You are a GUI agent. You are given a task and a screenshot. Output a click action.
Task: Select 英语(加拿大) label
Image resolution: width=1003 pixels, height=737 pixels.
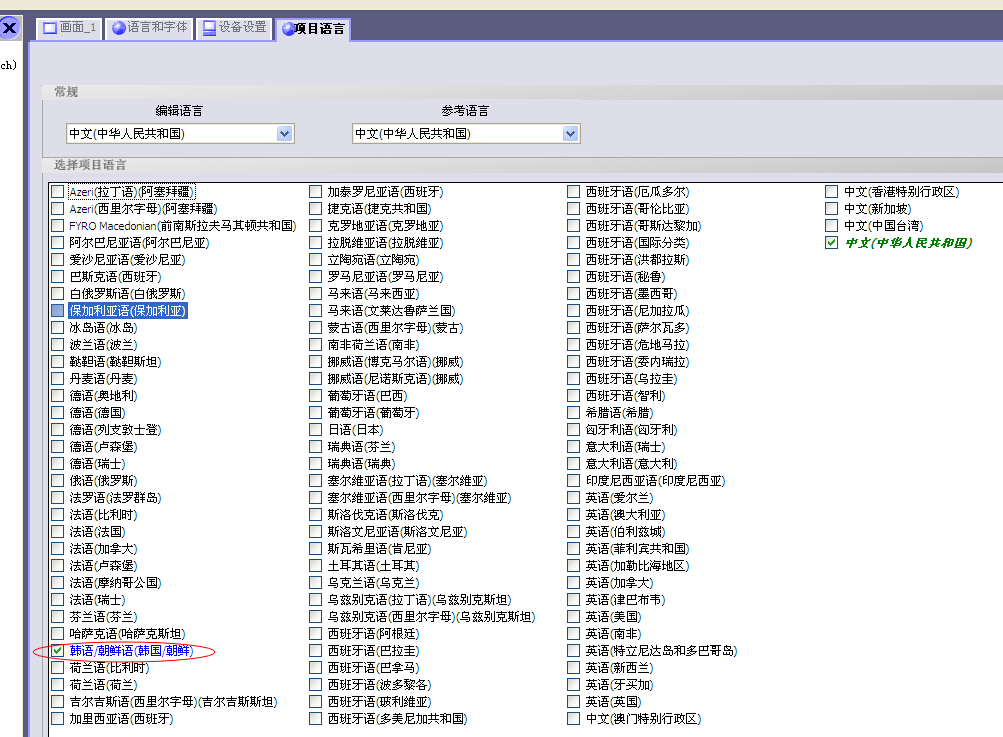tap(620, 583)
